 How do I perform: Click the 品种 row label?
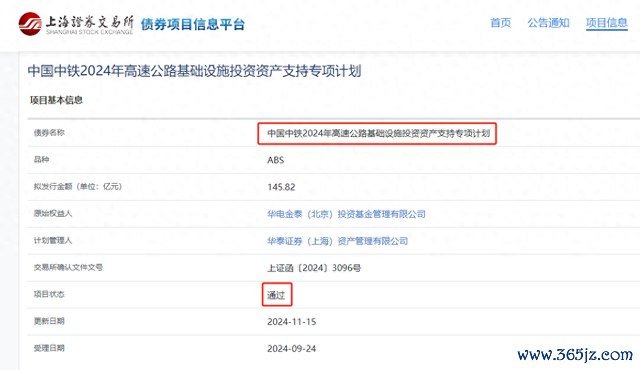41,160
